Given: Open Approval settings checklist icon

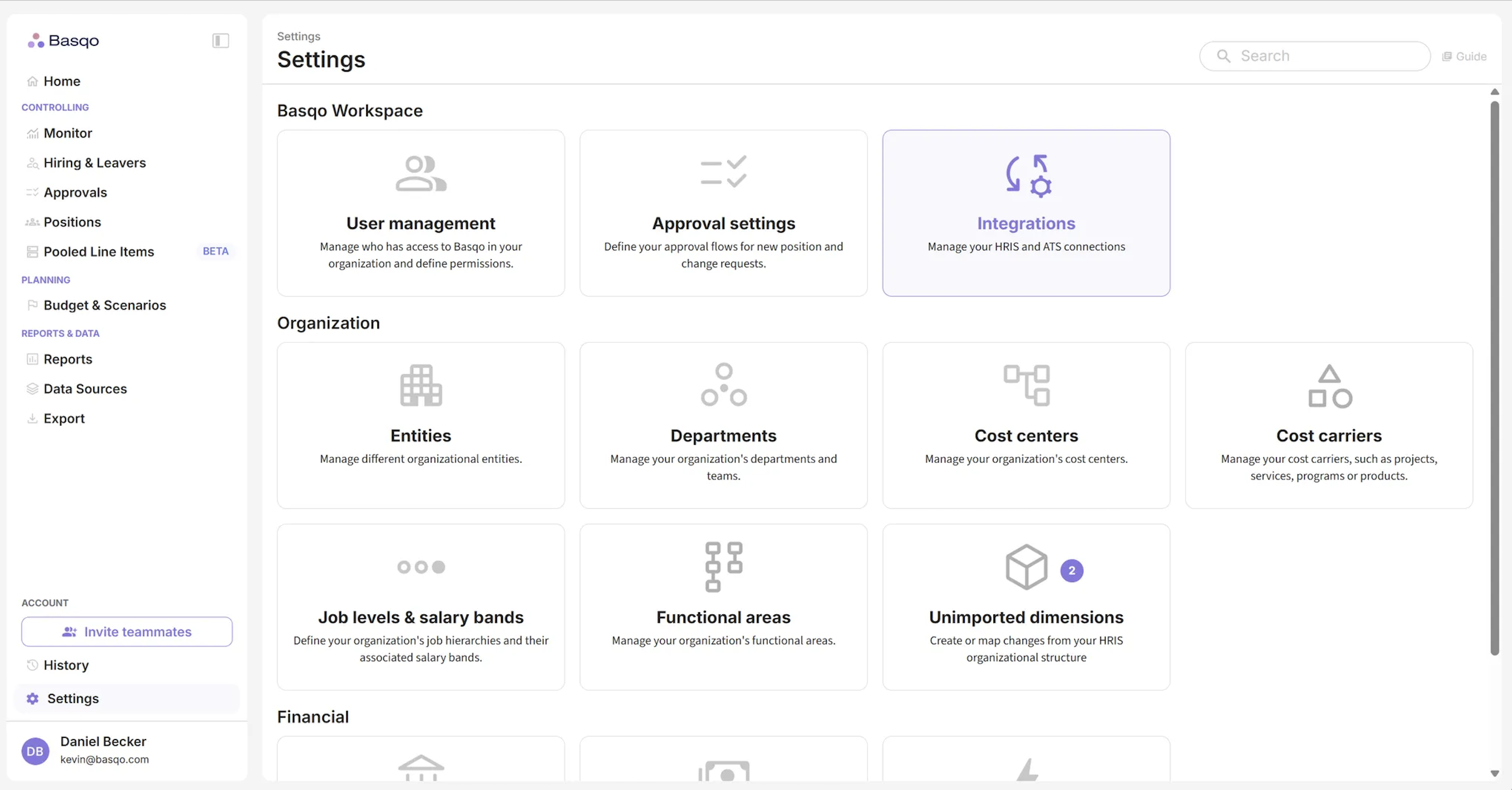Looking at the screenshot, I should (x=723, y=171).
